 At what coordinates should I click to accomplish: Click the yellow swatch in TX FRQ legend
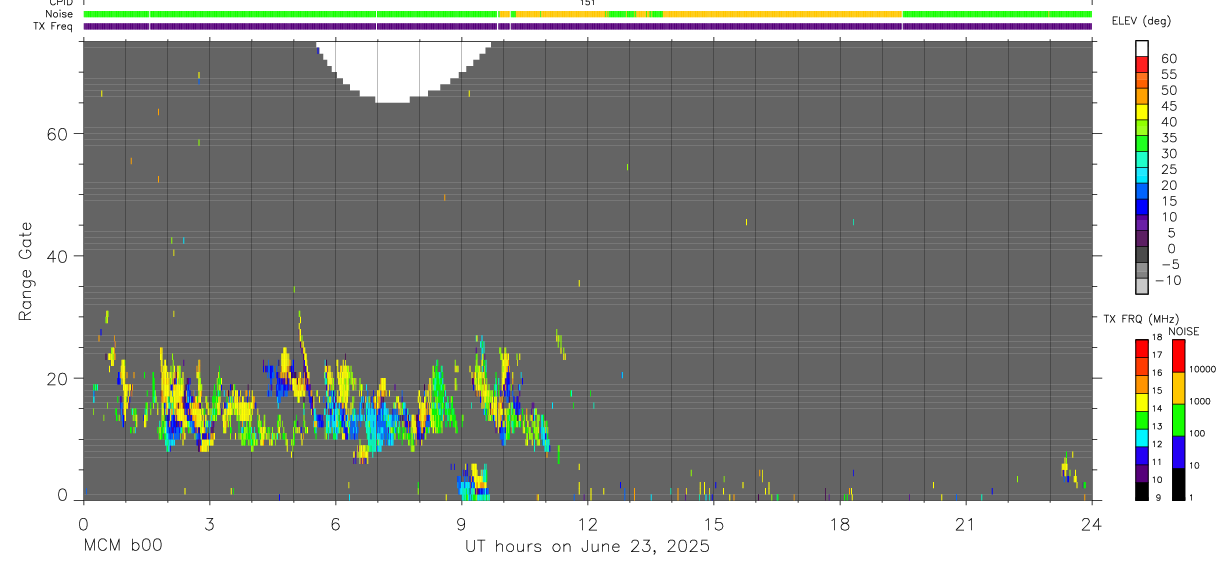coord(1142,403)
